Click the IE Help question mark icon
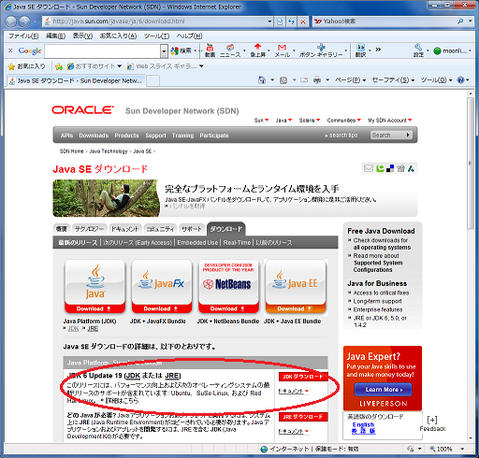The width and height of the screenshot is (479, 458). [x=461, y=80]
